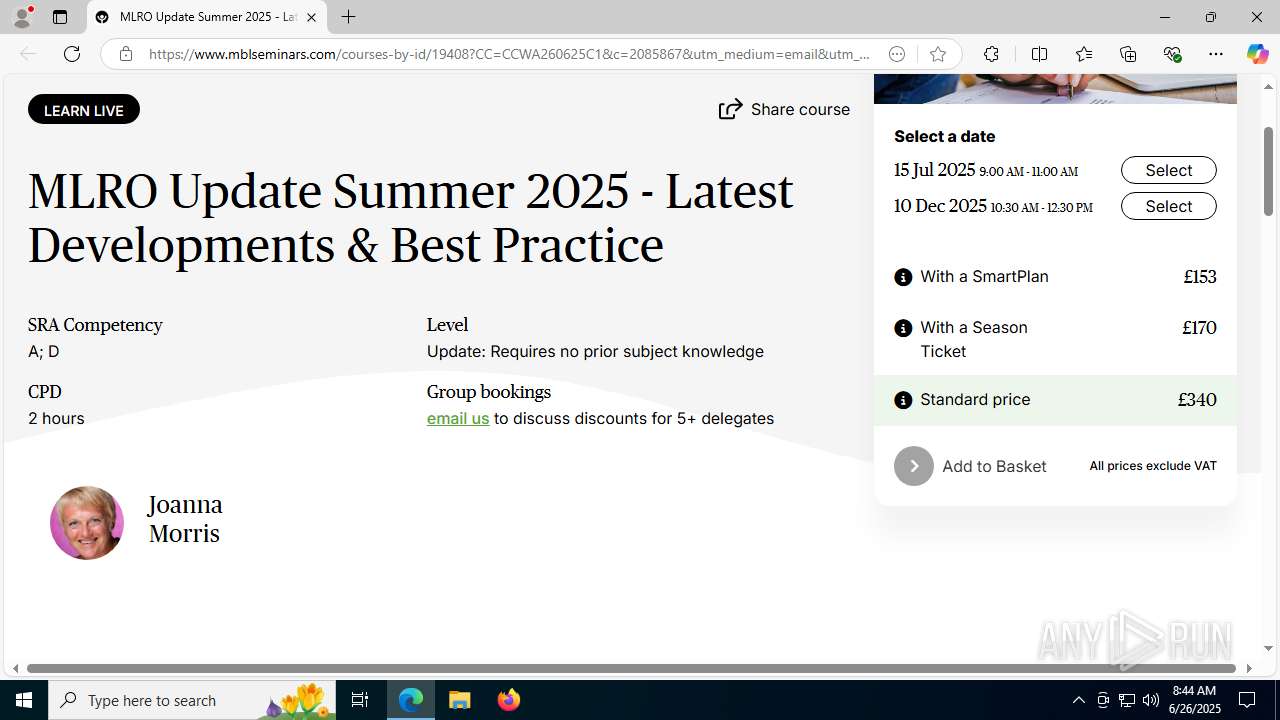This screenshot has height=720, width=1280.
Task: Click the course image thumbnail at top
Action: (1055, 88)
